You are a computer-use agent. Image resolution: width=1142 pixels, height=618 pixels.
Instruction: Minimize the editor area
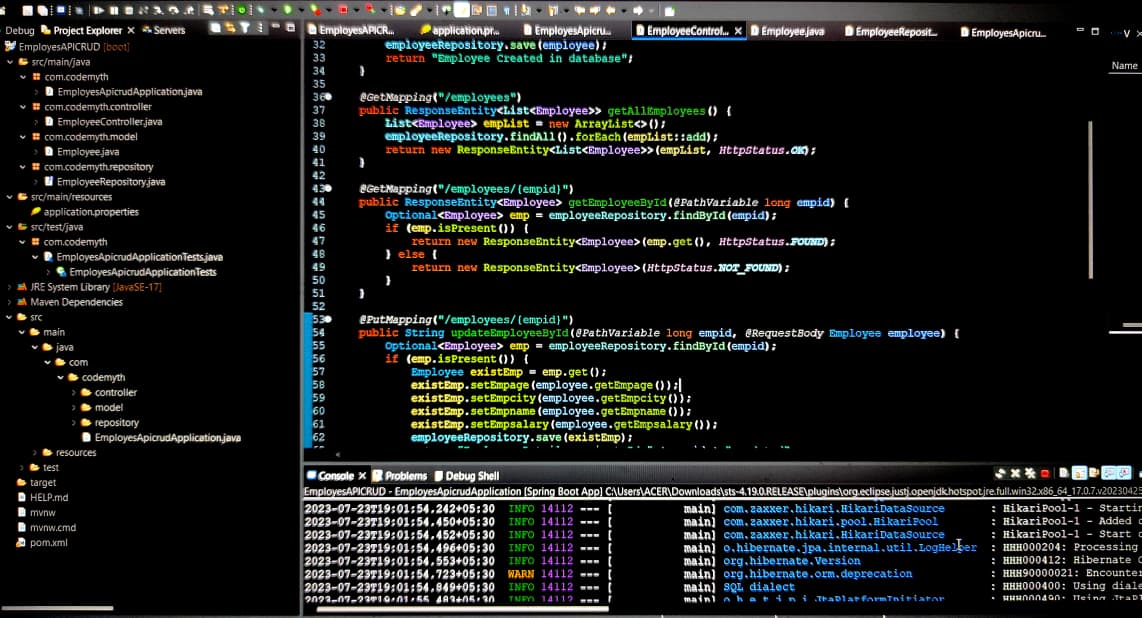[x=1080, y=31]
